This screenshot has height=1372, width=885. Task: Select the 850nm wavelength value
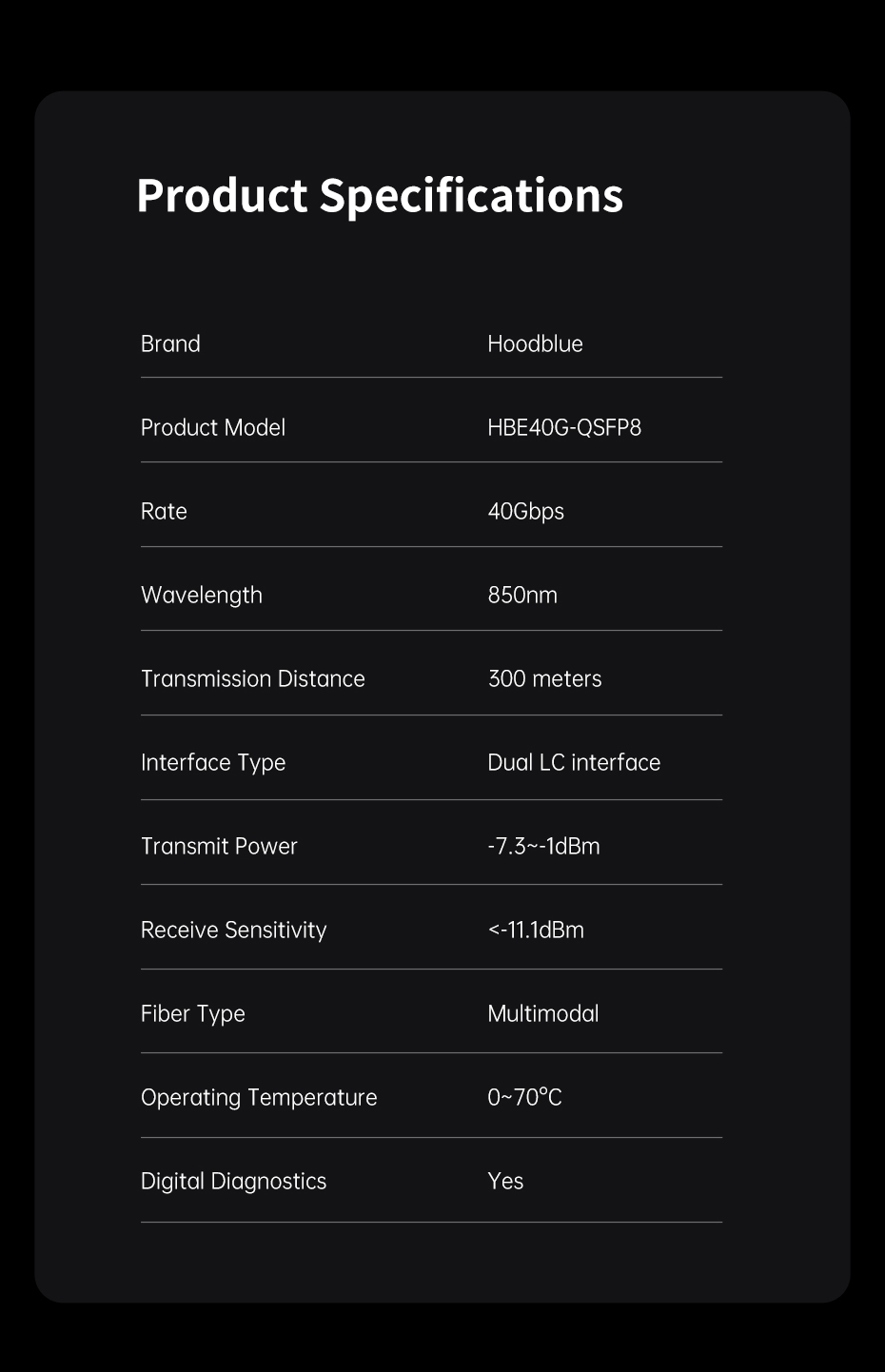[x=522, y=595]
